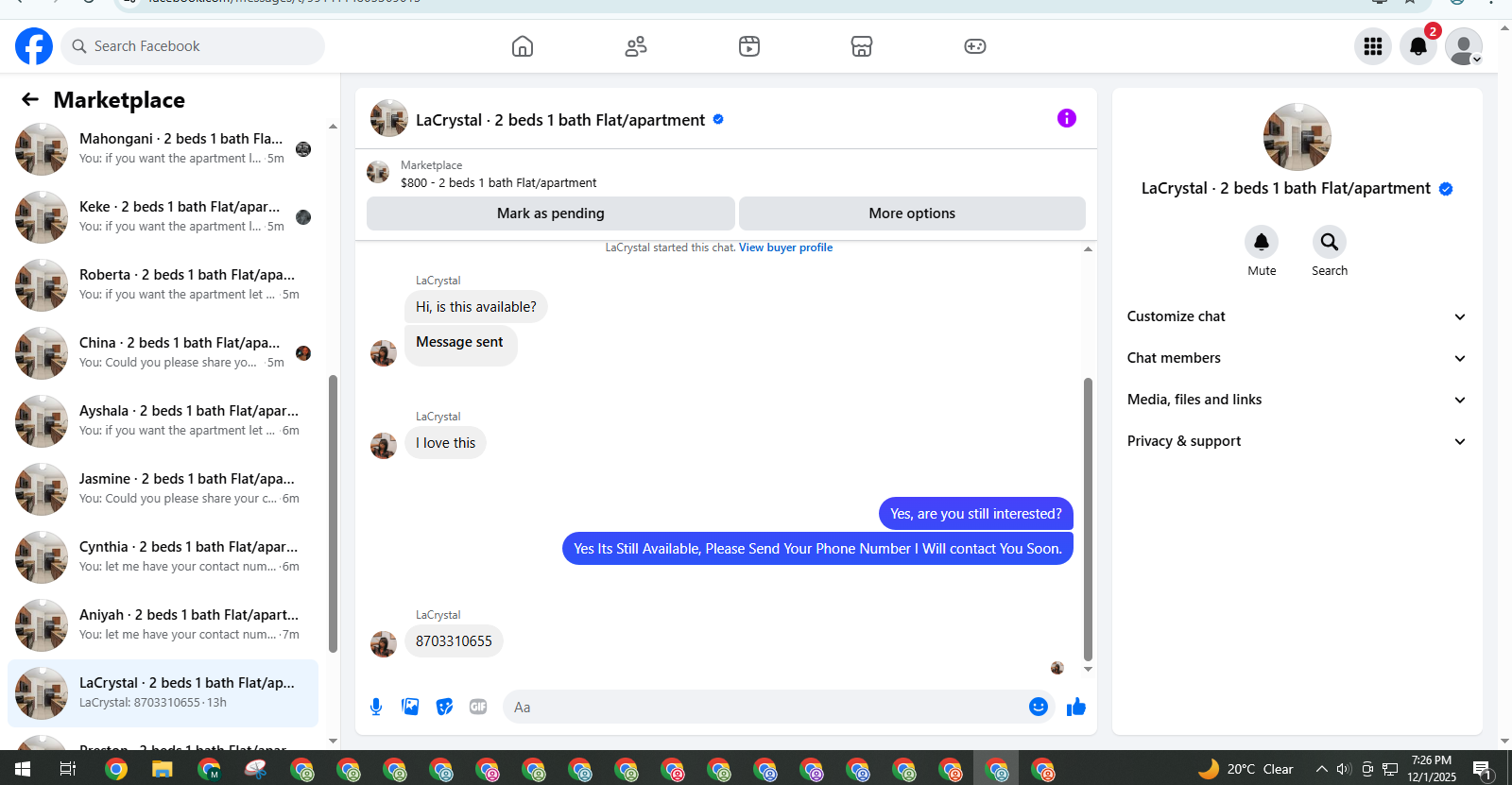The image size is (1512, 785).
Task: Open the Menu grid icon
Action: pos(1373,46)
